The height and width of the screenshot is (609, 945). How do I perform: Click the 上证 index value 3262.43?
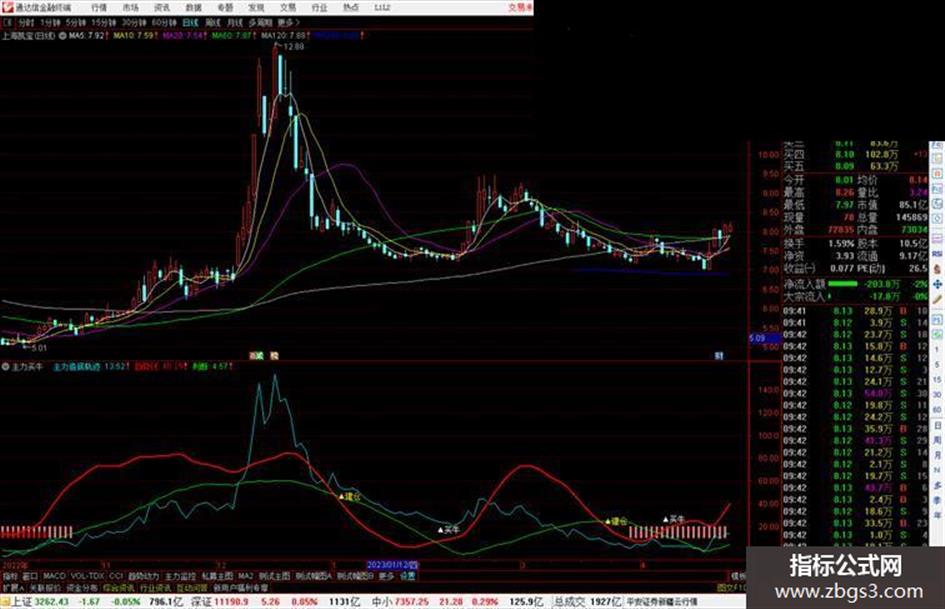click(51, 601)
